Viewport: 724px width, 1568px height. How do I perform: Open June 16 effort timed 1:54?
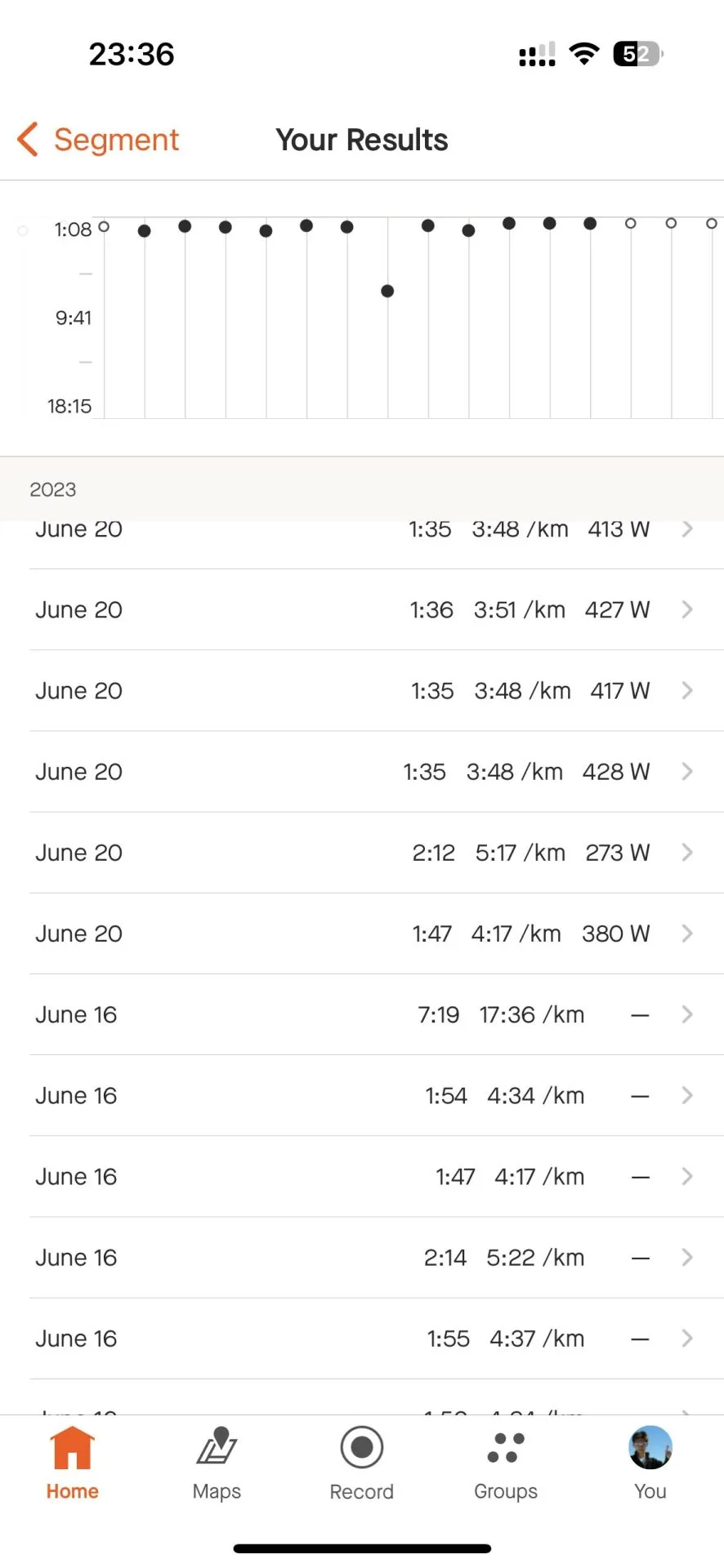pyautogui.click(x=360, y=1096)
